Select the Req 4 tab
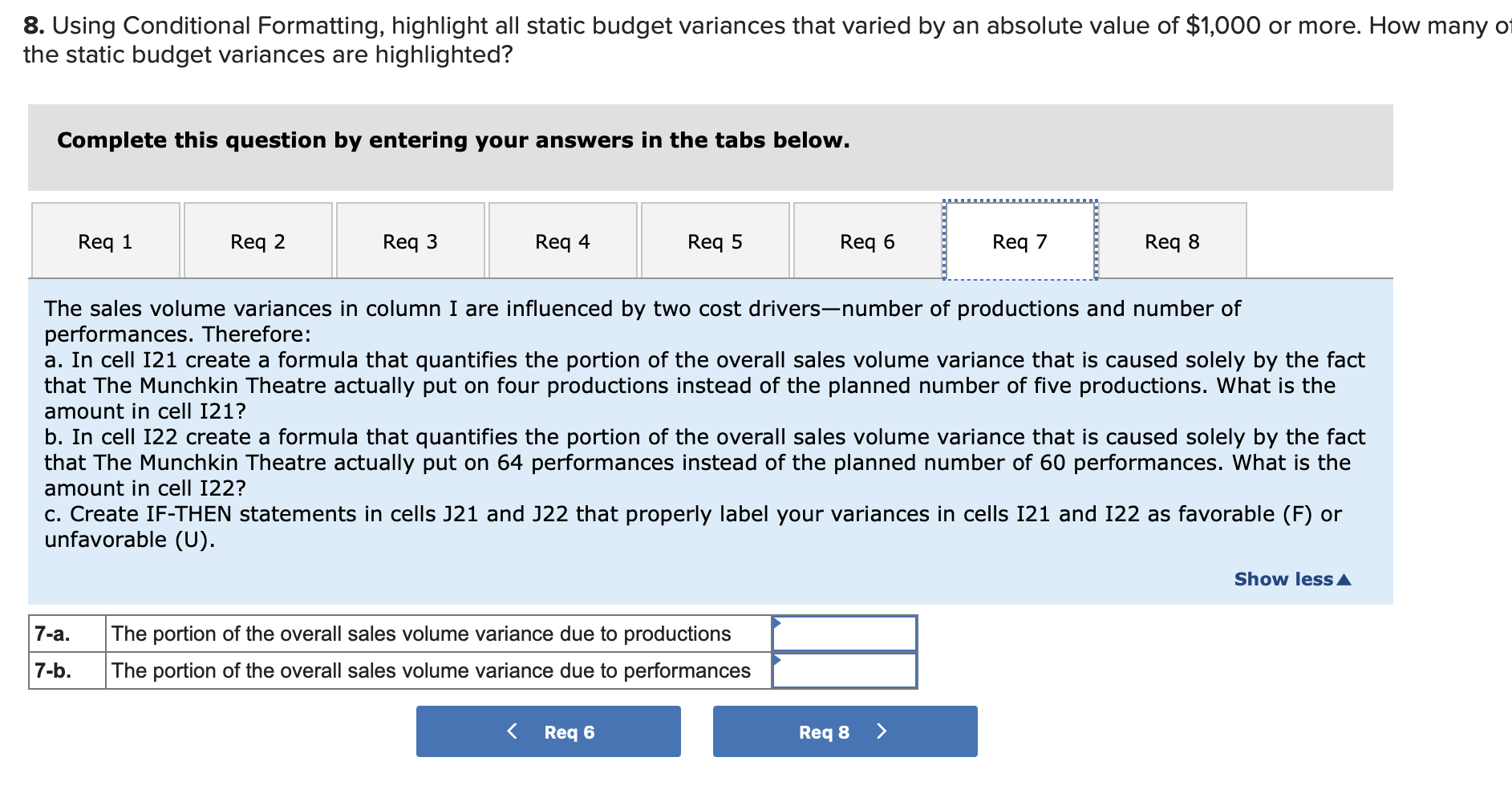The width and height of the screenshot is (1512, 810). tap(562, 241)
